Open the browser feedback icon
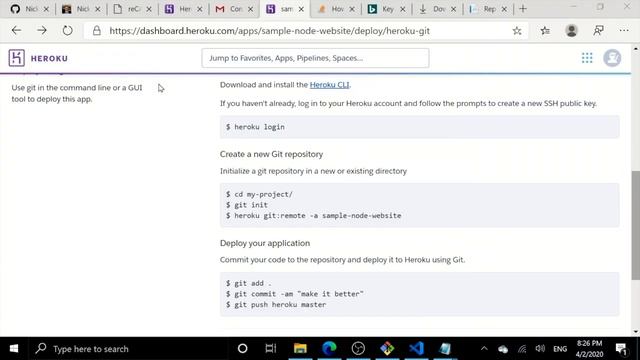The height and width of the screenshot is (360, 640). [x=598, y=31]
